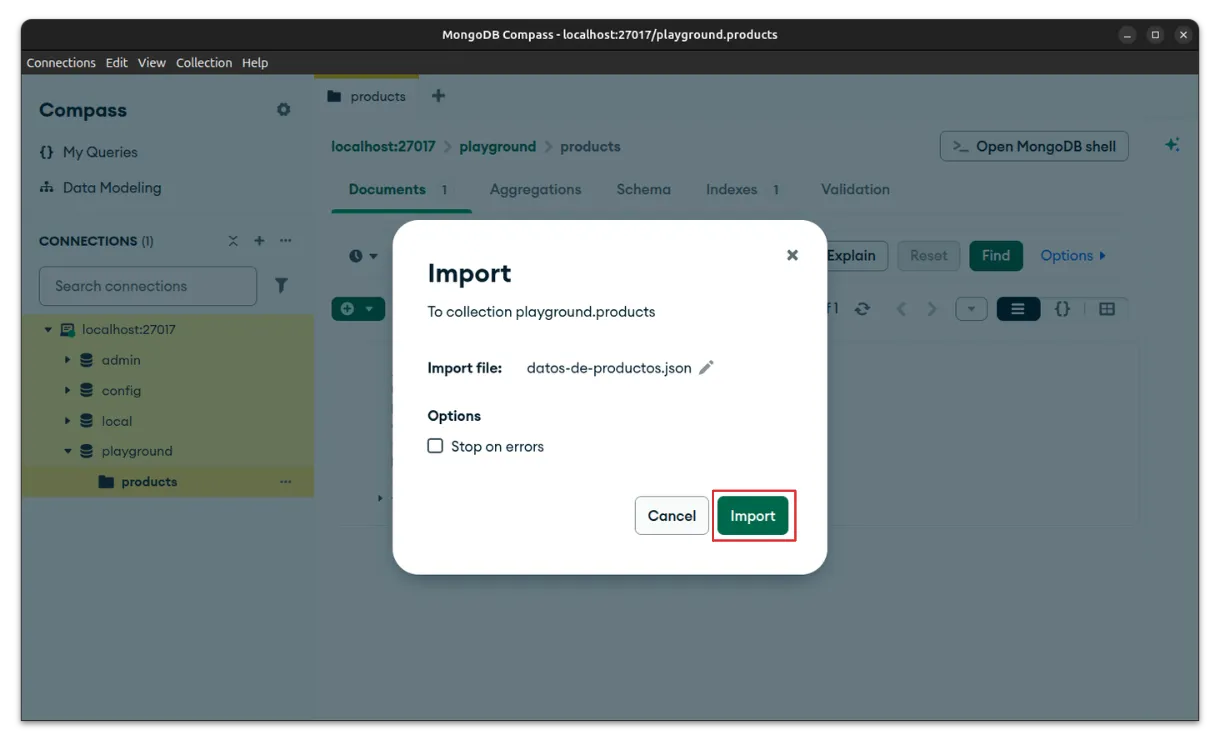1220x744 pixels.
Task: Open the Collection menu in menu bar
Action: (x=204, y=62)
